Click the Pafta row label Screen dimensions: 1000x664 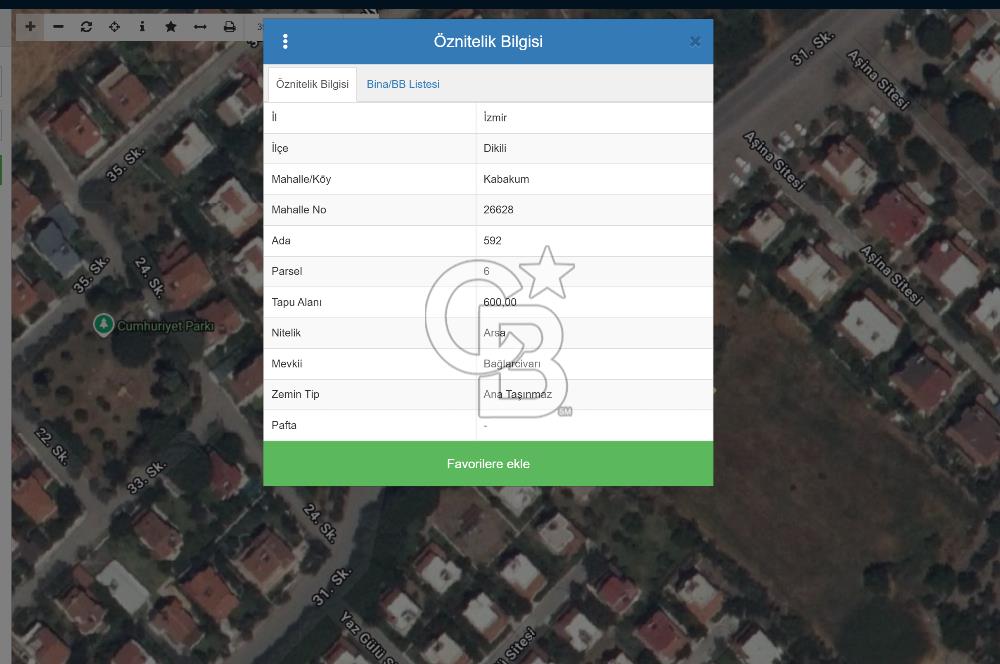284,425
